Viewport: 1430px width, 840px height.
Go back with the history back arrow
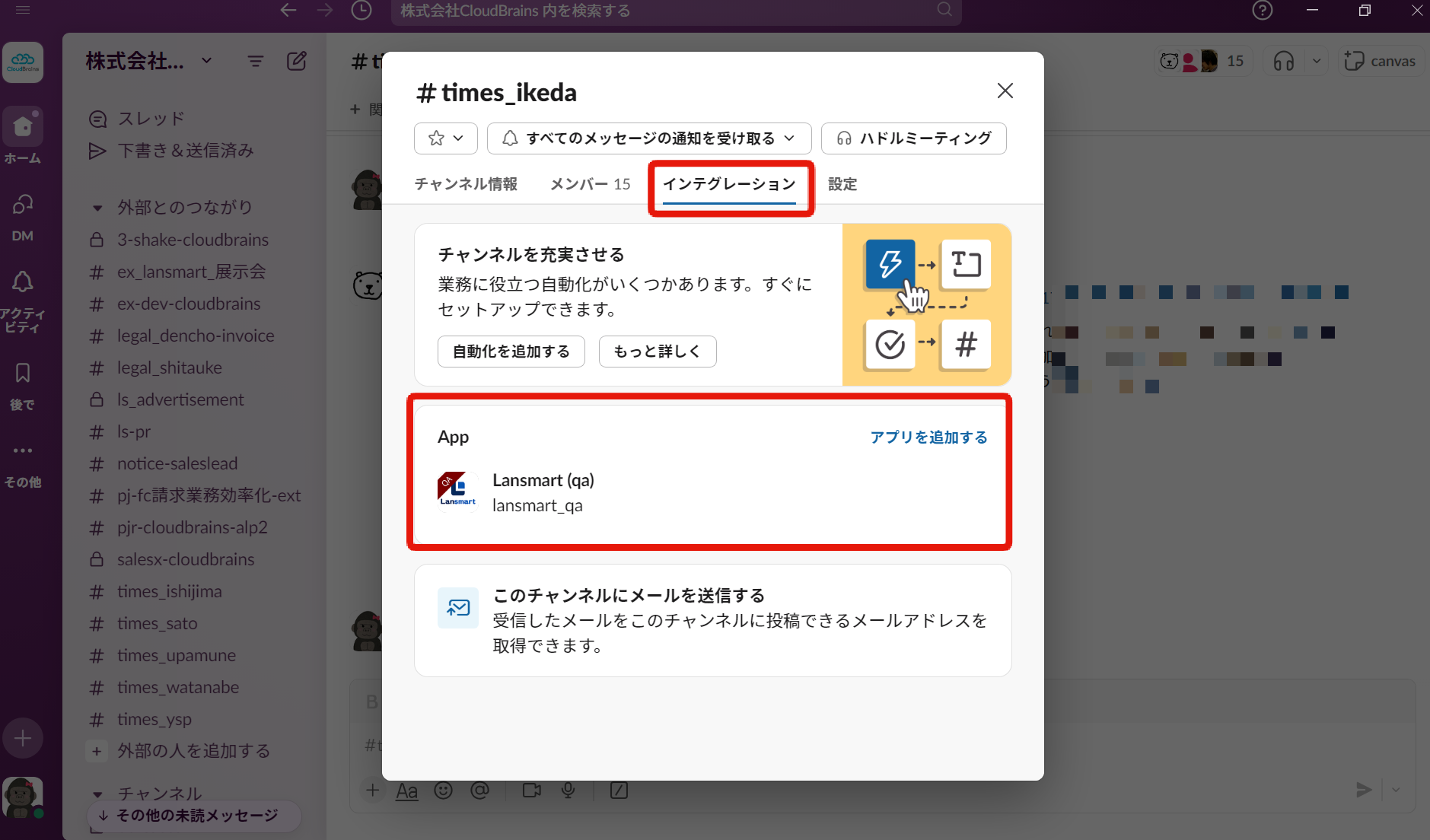[x=288, y=10]
